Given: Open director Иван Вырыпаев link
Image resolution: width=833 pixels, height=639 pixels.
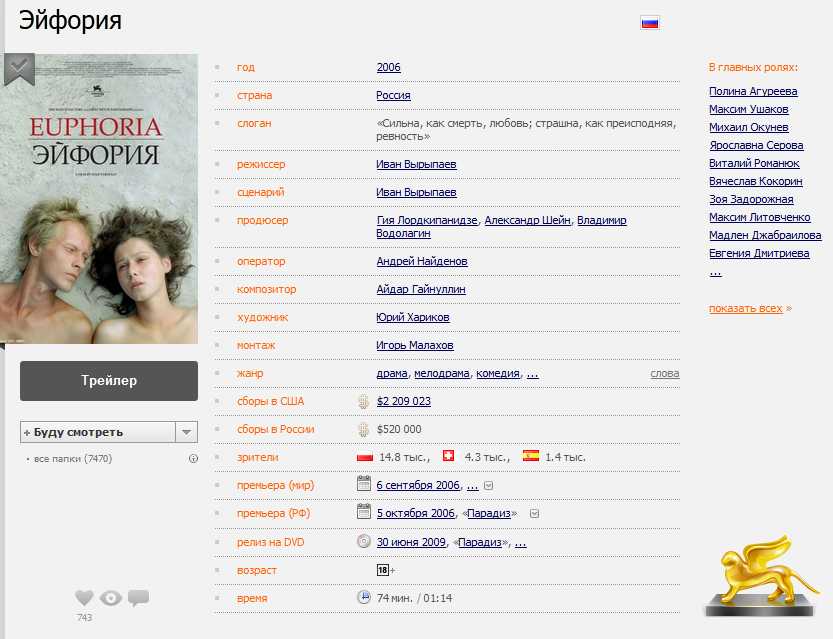Looking at the screenshot, I should 416,165.
